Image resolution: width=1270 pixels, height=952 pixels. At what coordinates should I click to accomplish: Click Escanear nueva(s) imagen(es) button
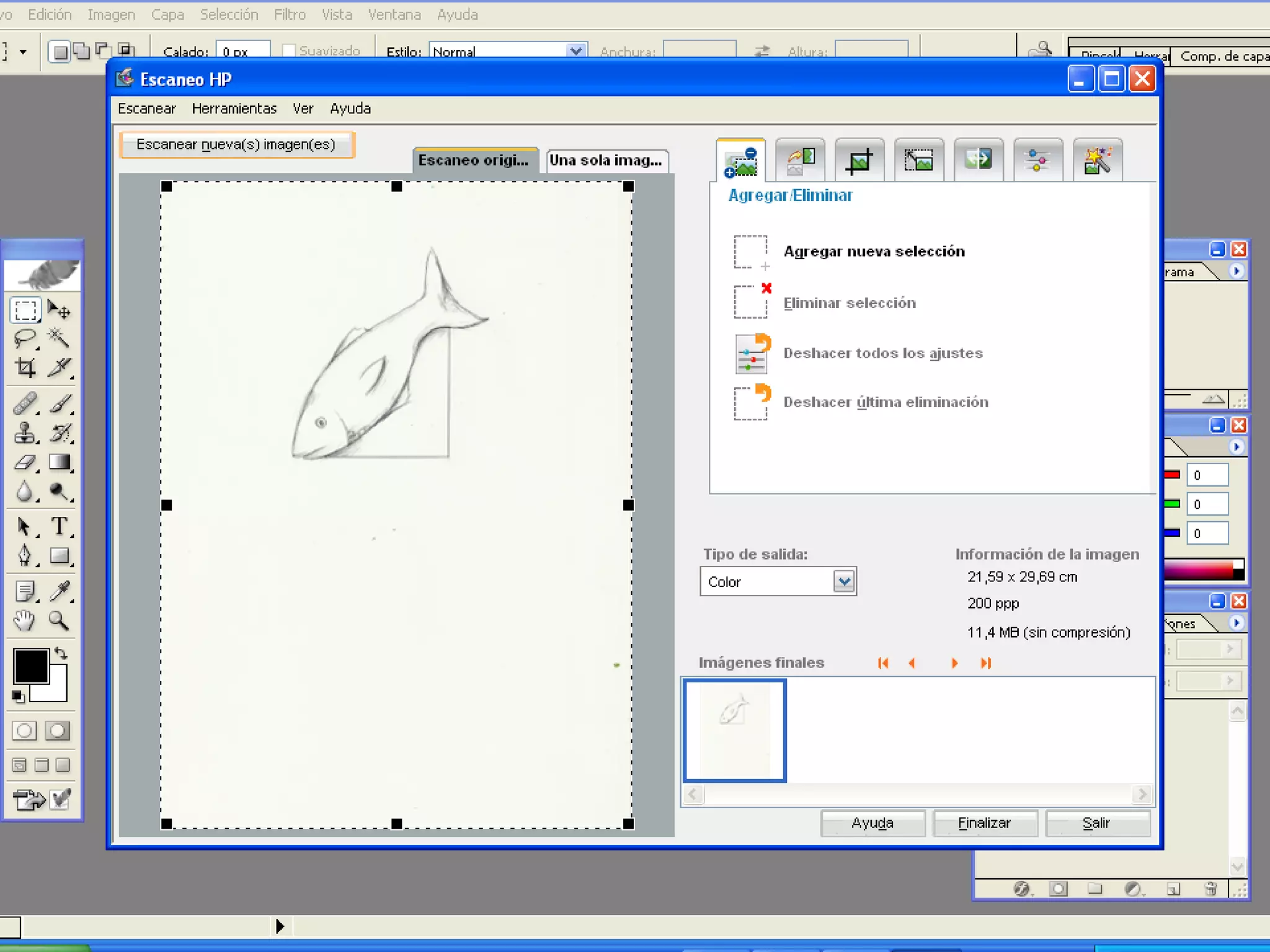coord(236,144)
